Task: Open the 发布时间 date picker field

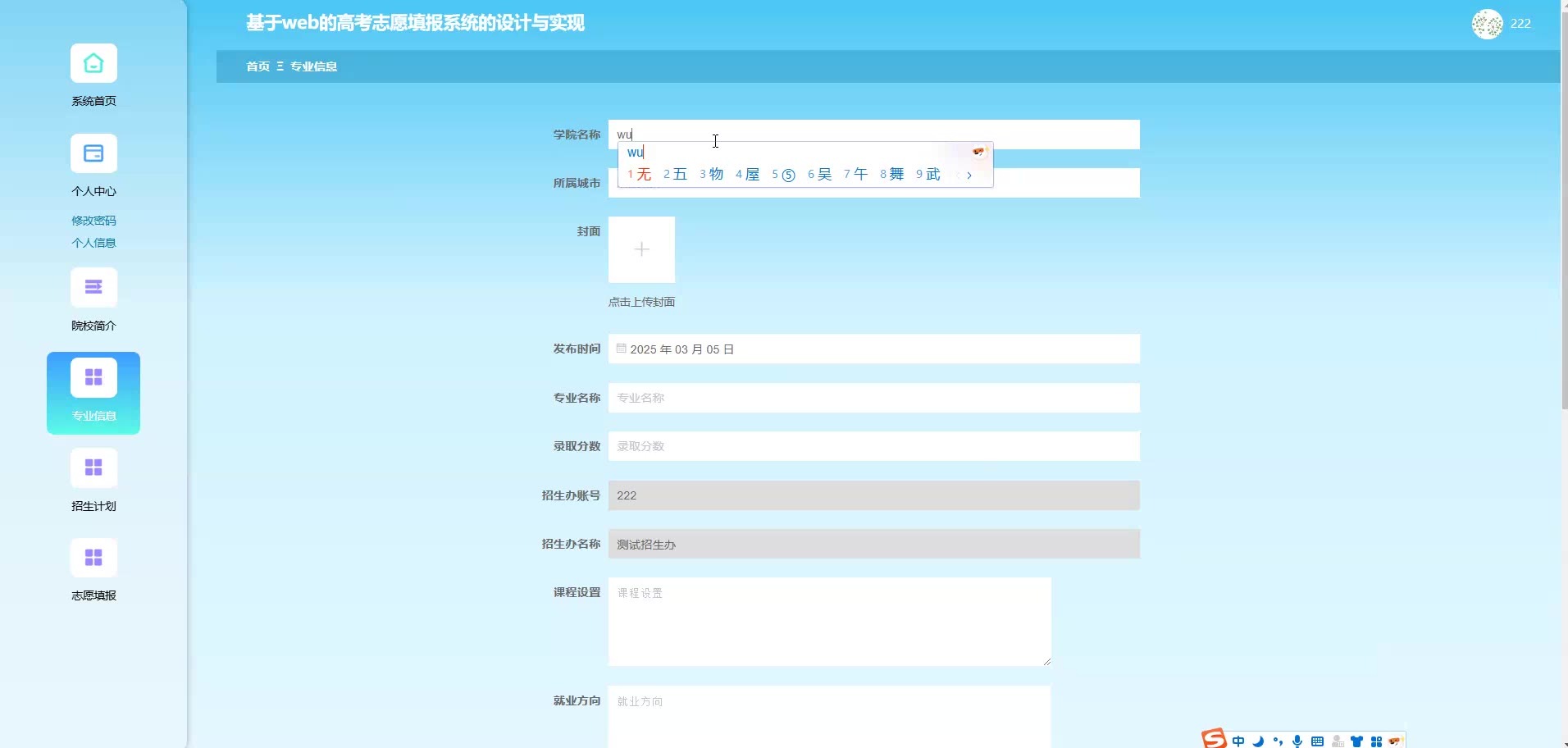Action: [x=874, y=349]
